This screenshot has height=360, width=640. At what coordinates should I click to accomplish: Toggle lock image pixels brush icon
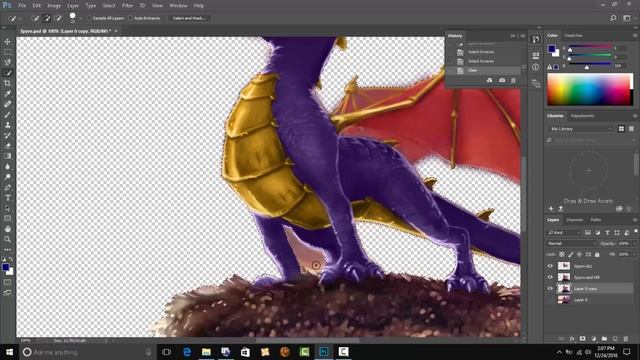571,254
